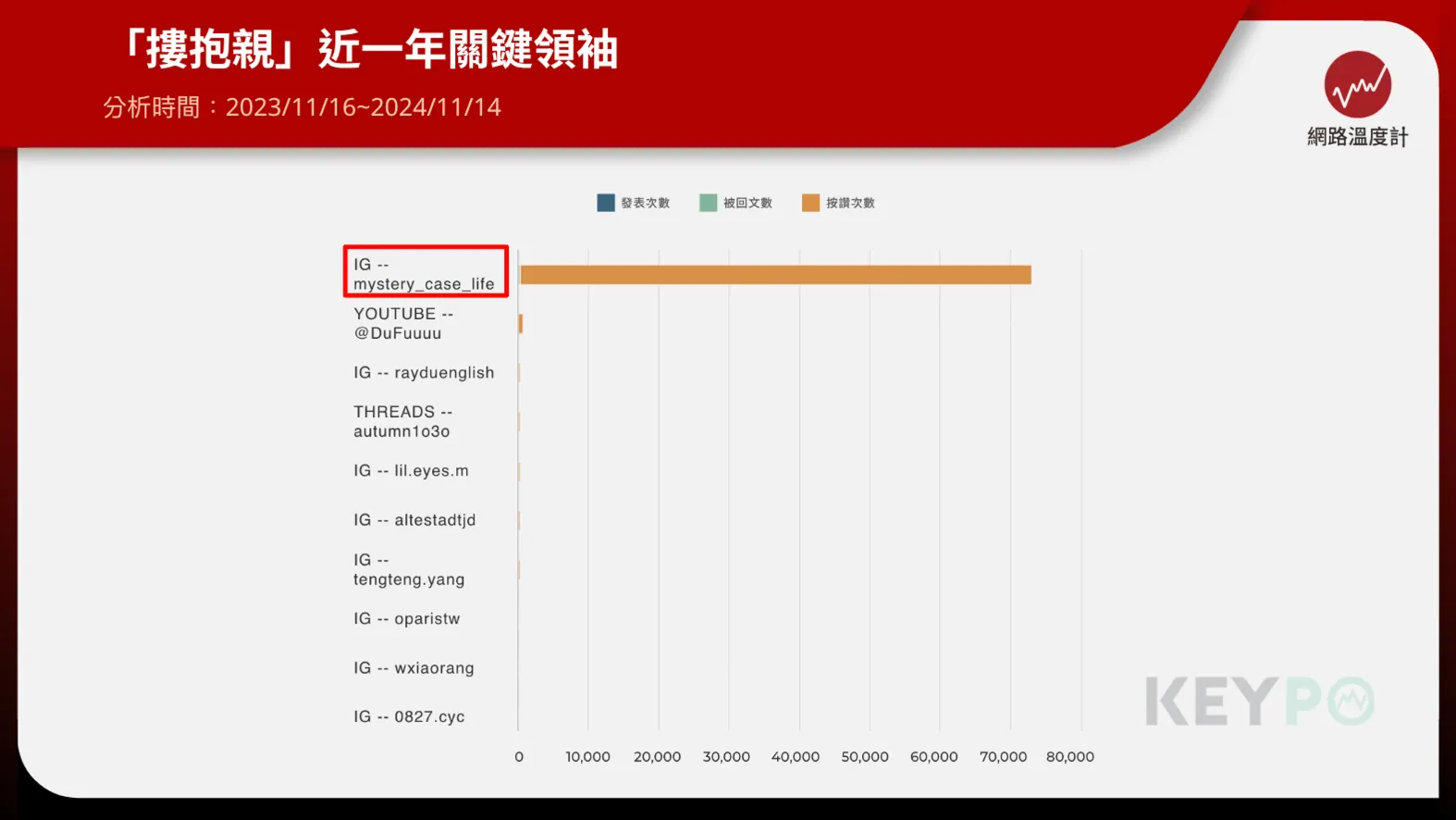Click the 10,000 axis tick label

tap(588, 757)
